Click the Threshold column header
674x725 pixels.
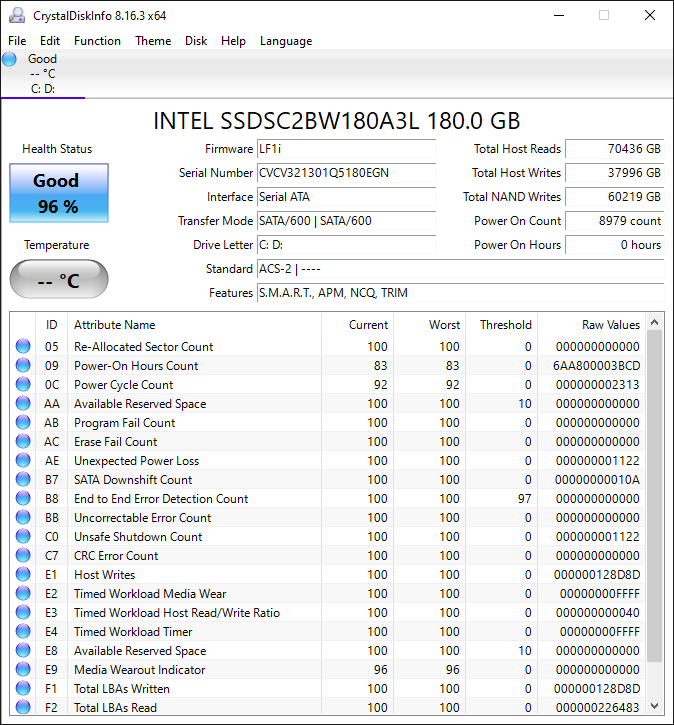point(502,325)
